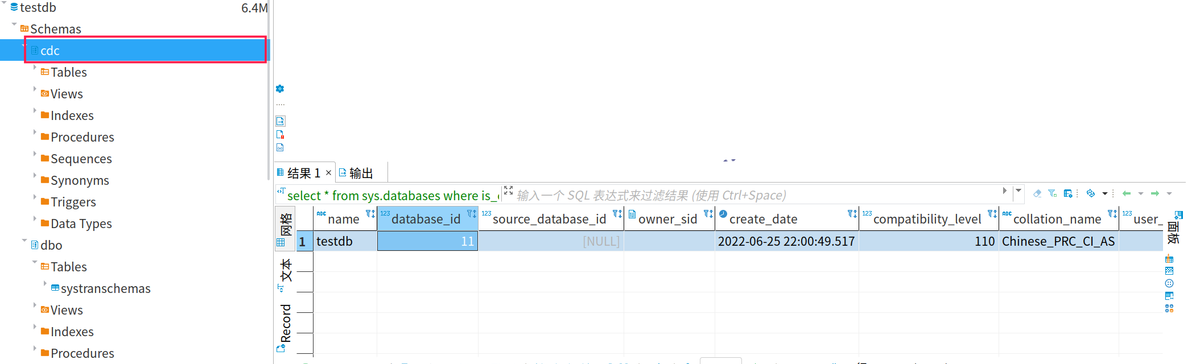This screenshot has width=1200, height=364.
Task: Expand the cdc Indexes folder
Action: [x=34, y=112]
